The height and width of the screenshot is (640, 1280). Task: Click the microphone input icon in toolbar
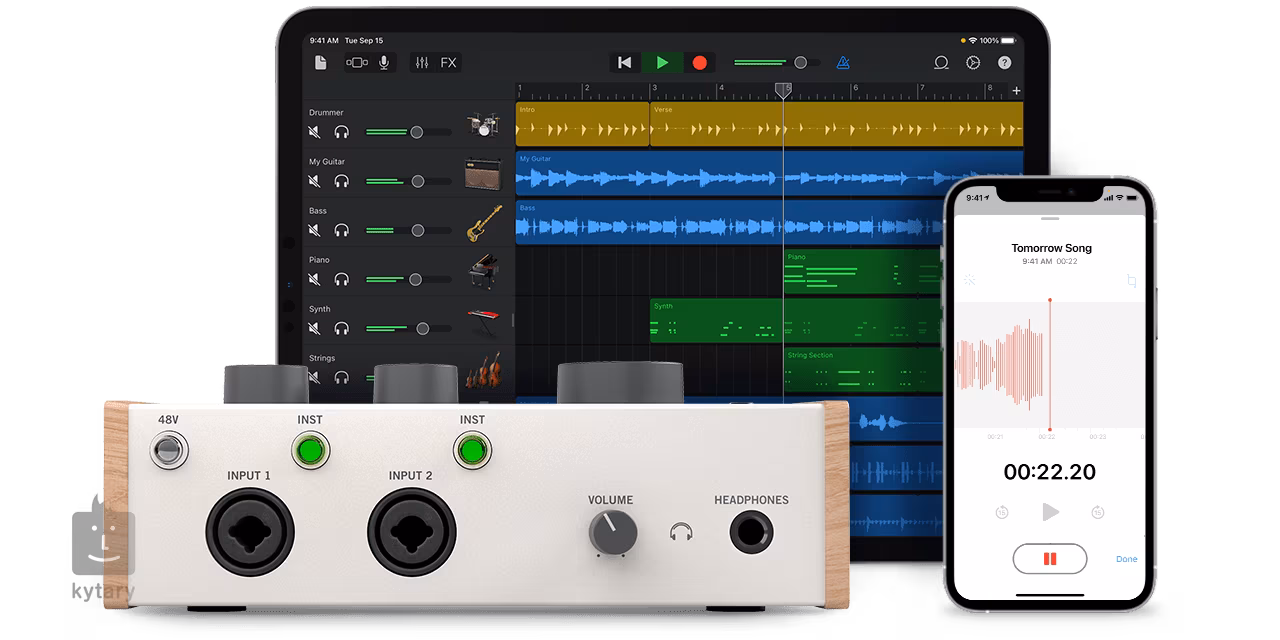click(x=383, y=63)
